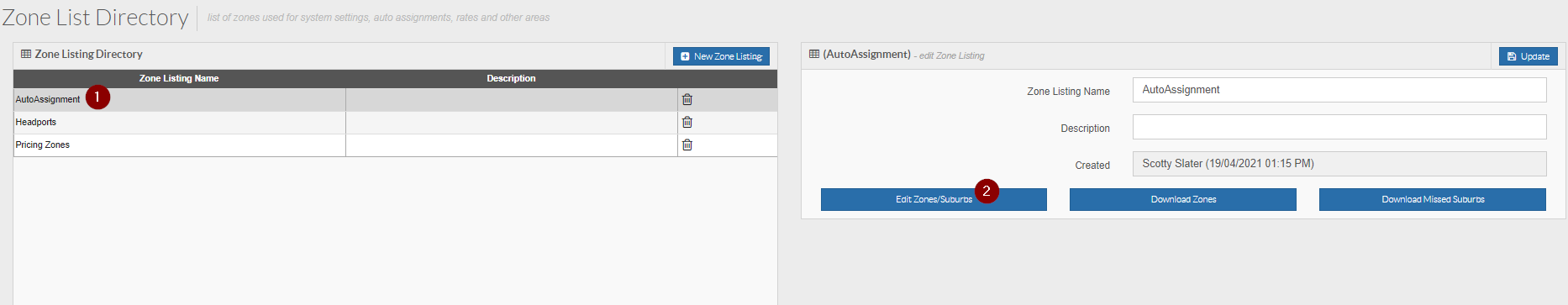Click Download Missed Suburbs button
This screenshot has height=305, width=1568.
tap(1433, 199)
